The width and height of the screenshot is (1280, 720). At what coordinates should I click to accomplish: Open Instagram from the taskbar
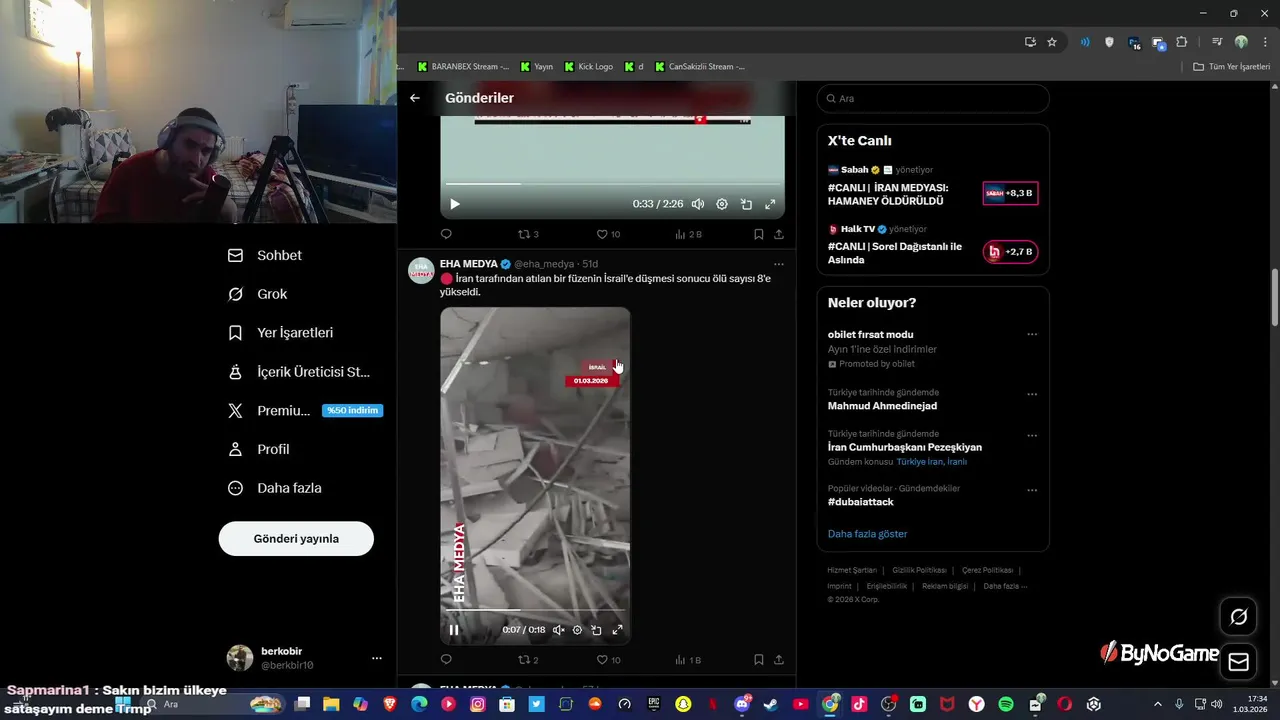tap(478, 704)
